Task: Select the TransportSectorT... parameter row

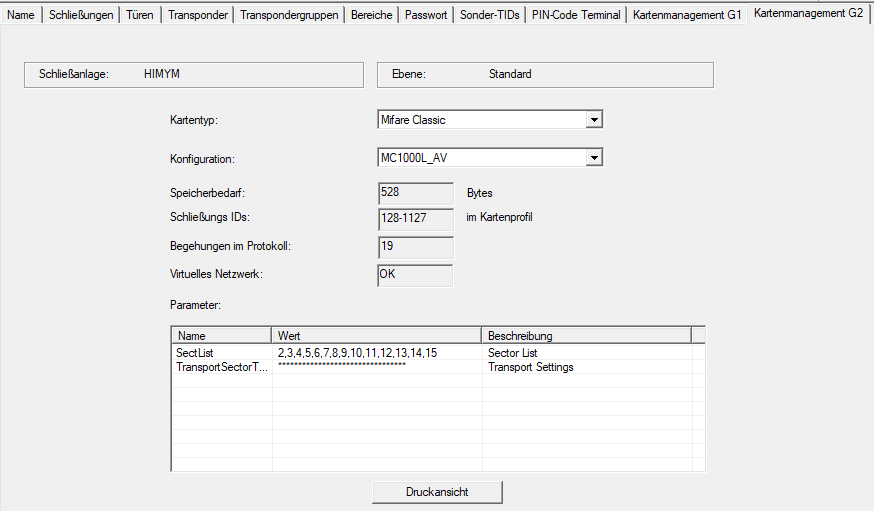Action: pyautogui.click(x=222, y=367)
